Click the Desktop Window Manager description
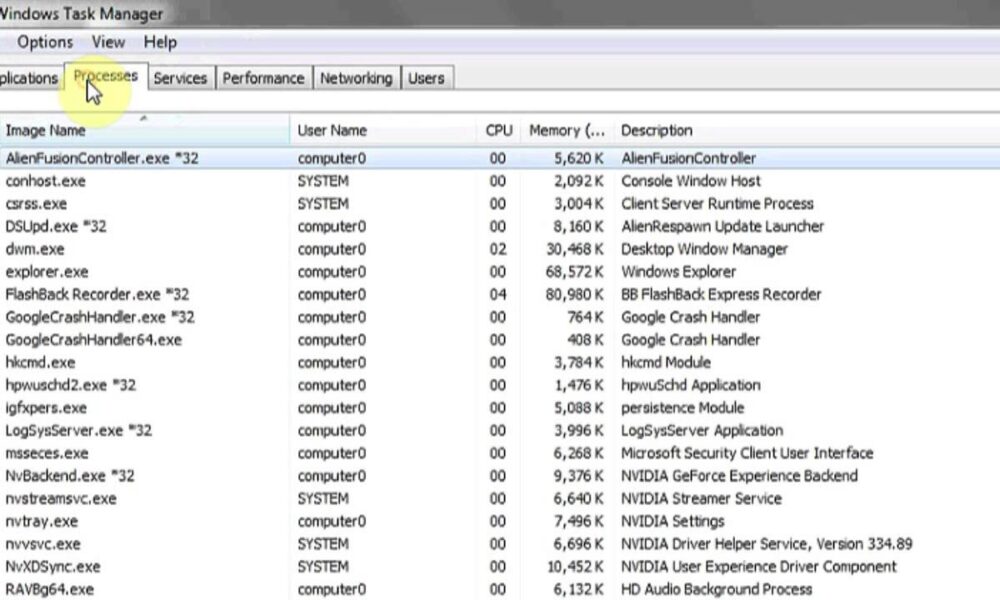The image size is (1000, 600). coord(704,249)
